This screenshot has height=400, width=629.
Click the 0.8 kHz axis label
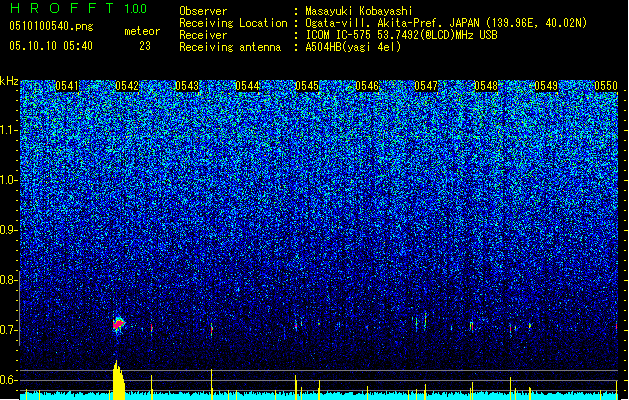pyautogui.click(x=8, y=280)
